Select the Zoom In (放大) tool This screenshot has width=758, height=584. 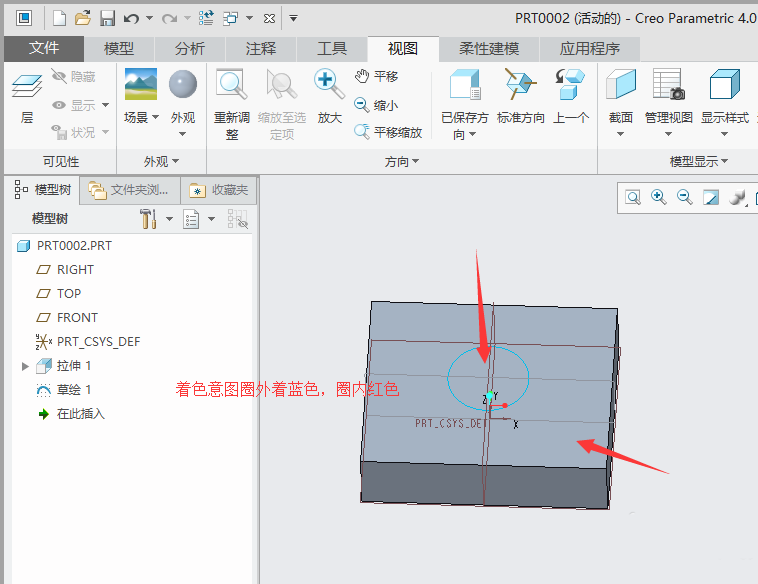(329, 85)
